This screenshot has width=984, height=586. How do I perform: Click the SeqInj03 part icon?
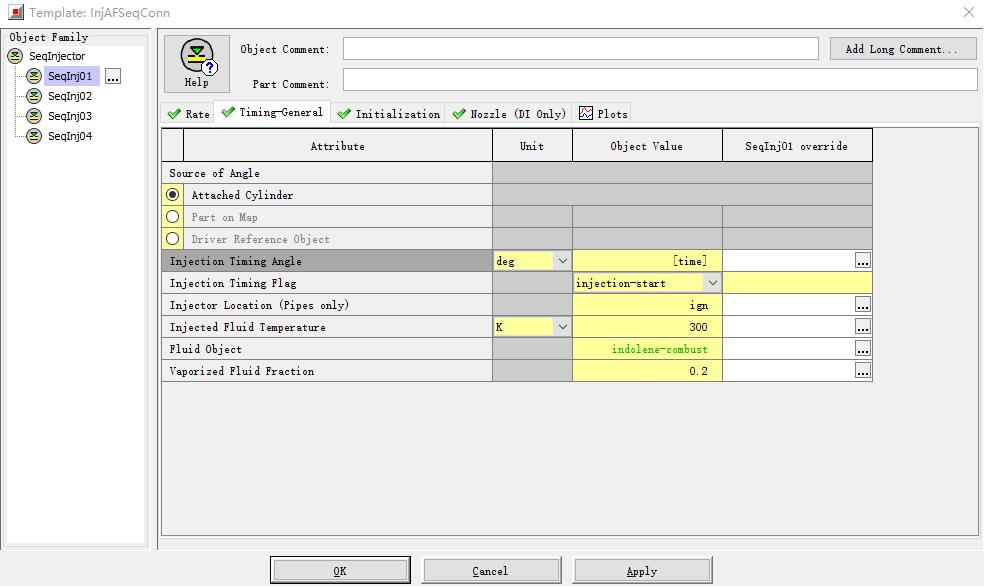coord(34,116)
